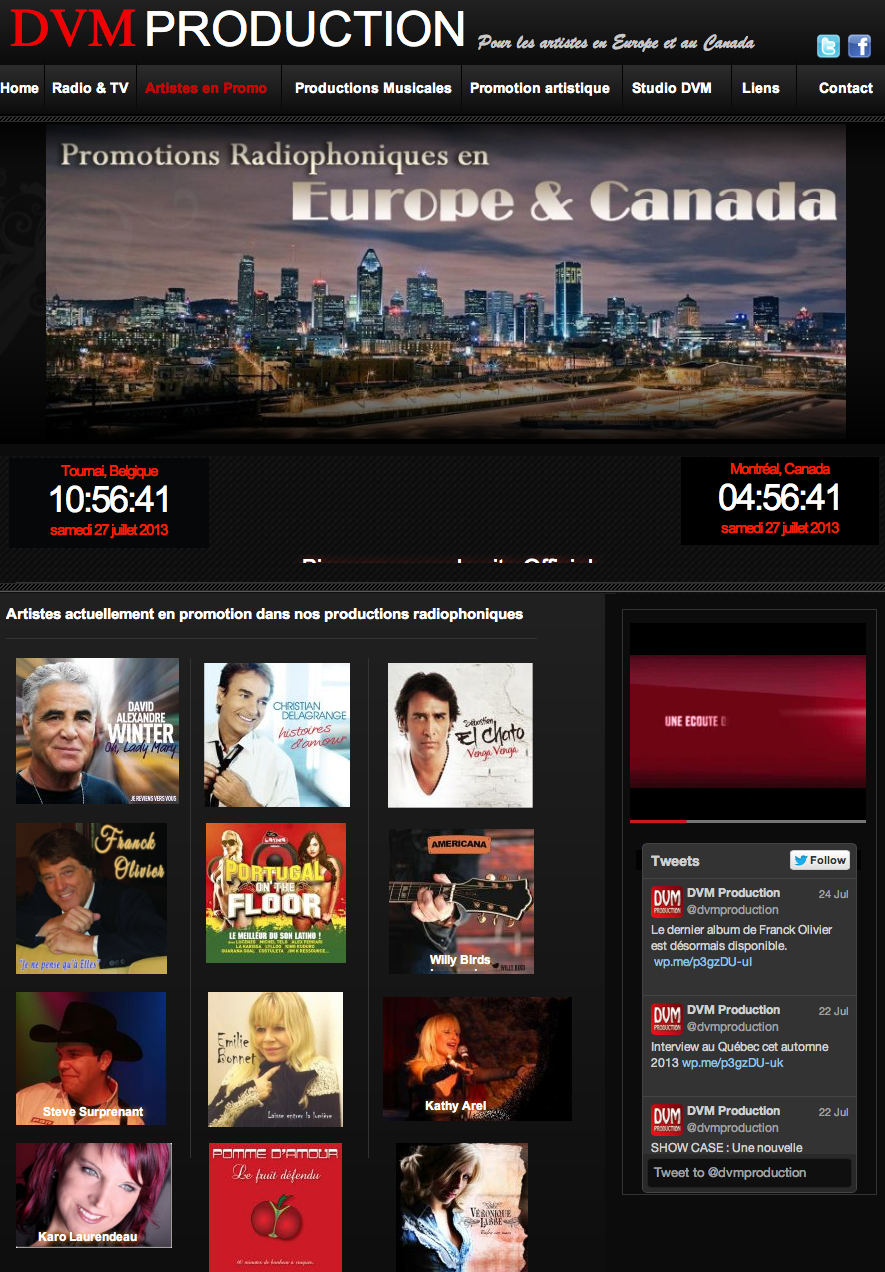Open DVM Production avatar in first tweet
Screen dimensions: 885x1272
click(x=666, y=901)
